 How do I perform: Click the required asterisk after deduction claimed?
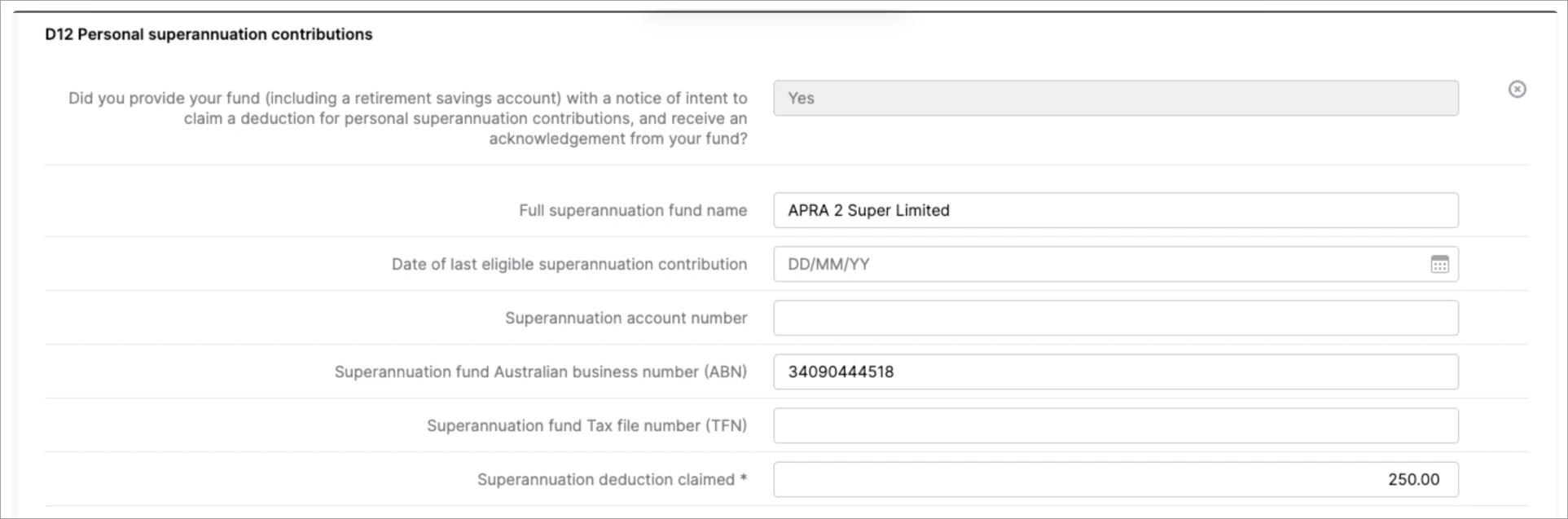coord(743,478)
